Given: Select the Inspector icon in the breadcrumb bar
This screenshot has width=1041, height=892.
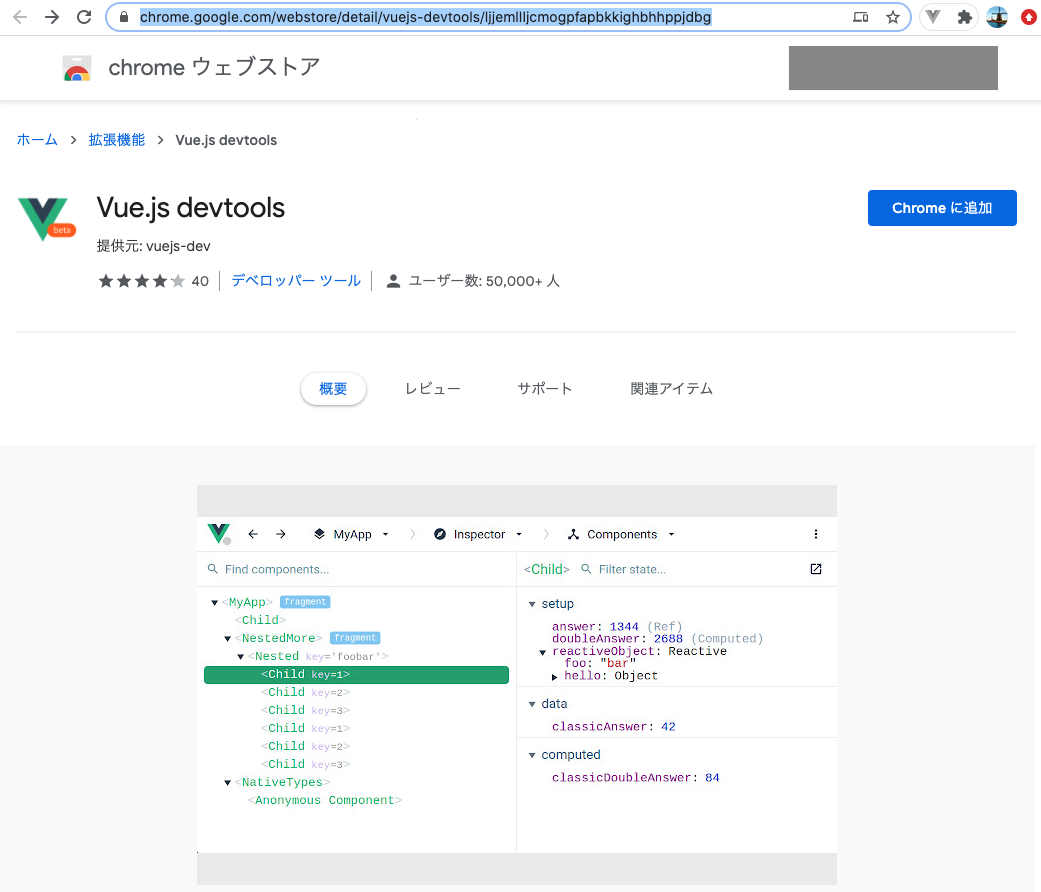Looking at the screenshot, I should 438,534.
